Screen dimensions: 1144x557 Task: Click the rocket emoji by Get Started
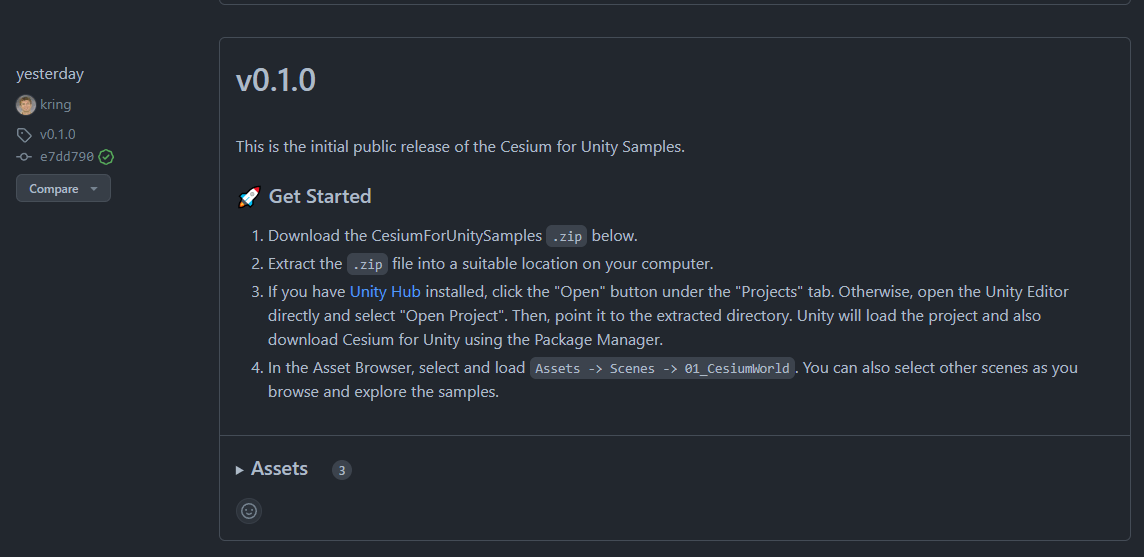[x=249, y=197]
